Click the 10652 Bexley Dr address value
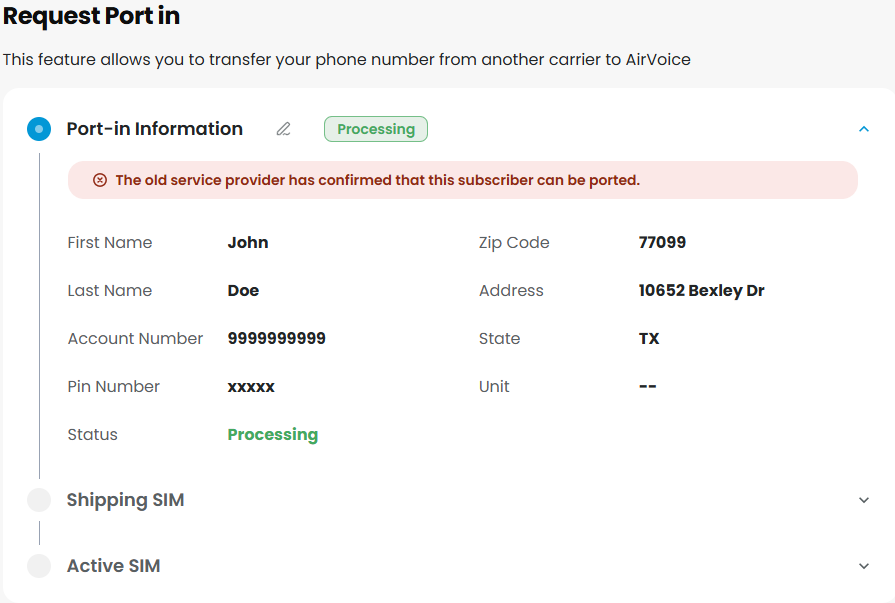This screenshot has width=895, height=603. 702,291
